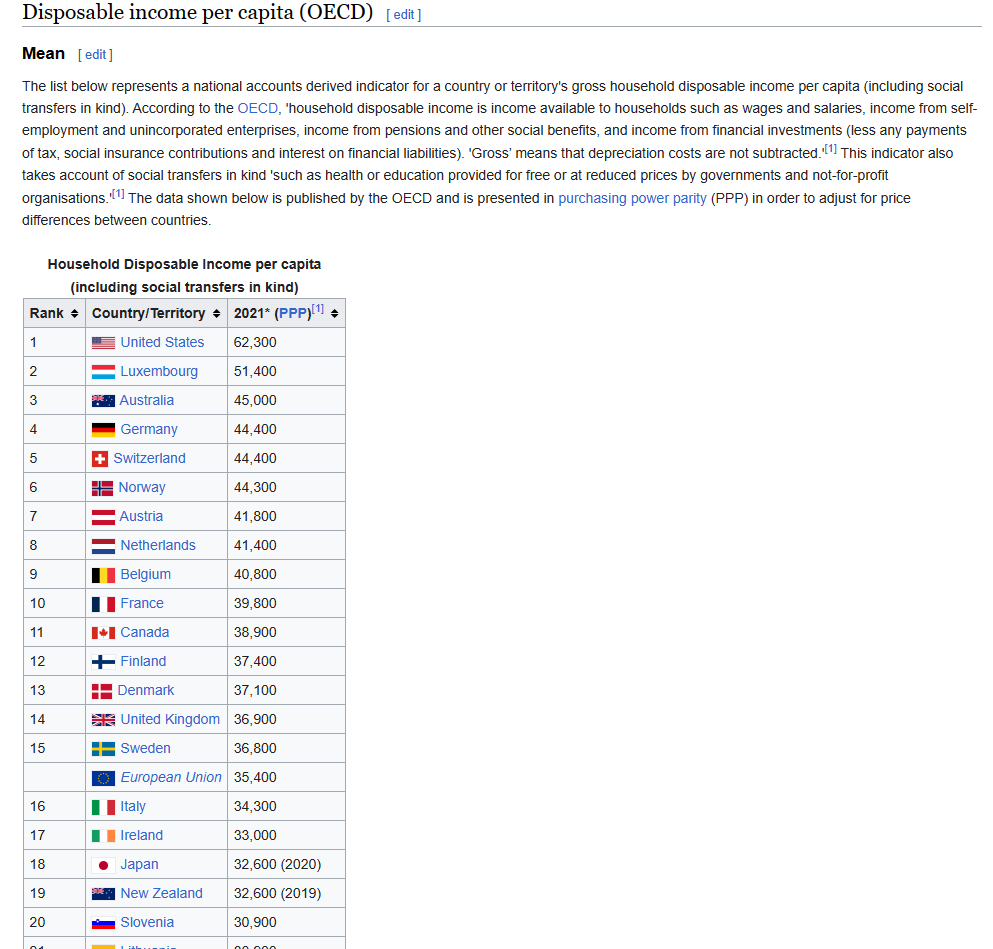Open the United States article link

[x=162, y=343]
